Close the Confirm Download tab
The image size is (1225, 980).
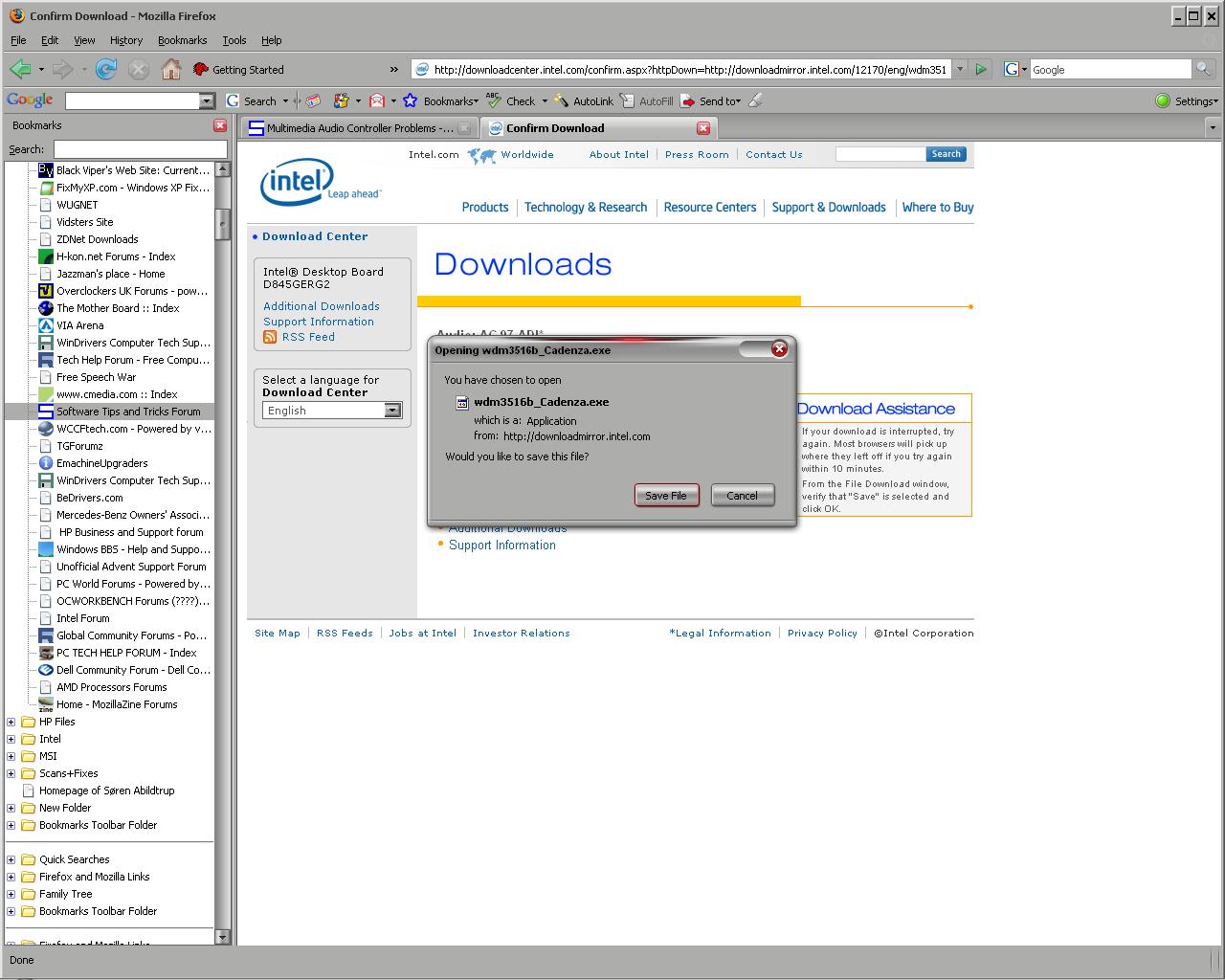point(703,128)
